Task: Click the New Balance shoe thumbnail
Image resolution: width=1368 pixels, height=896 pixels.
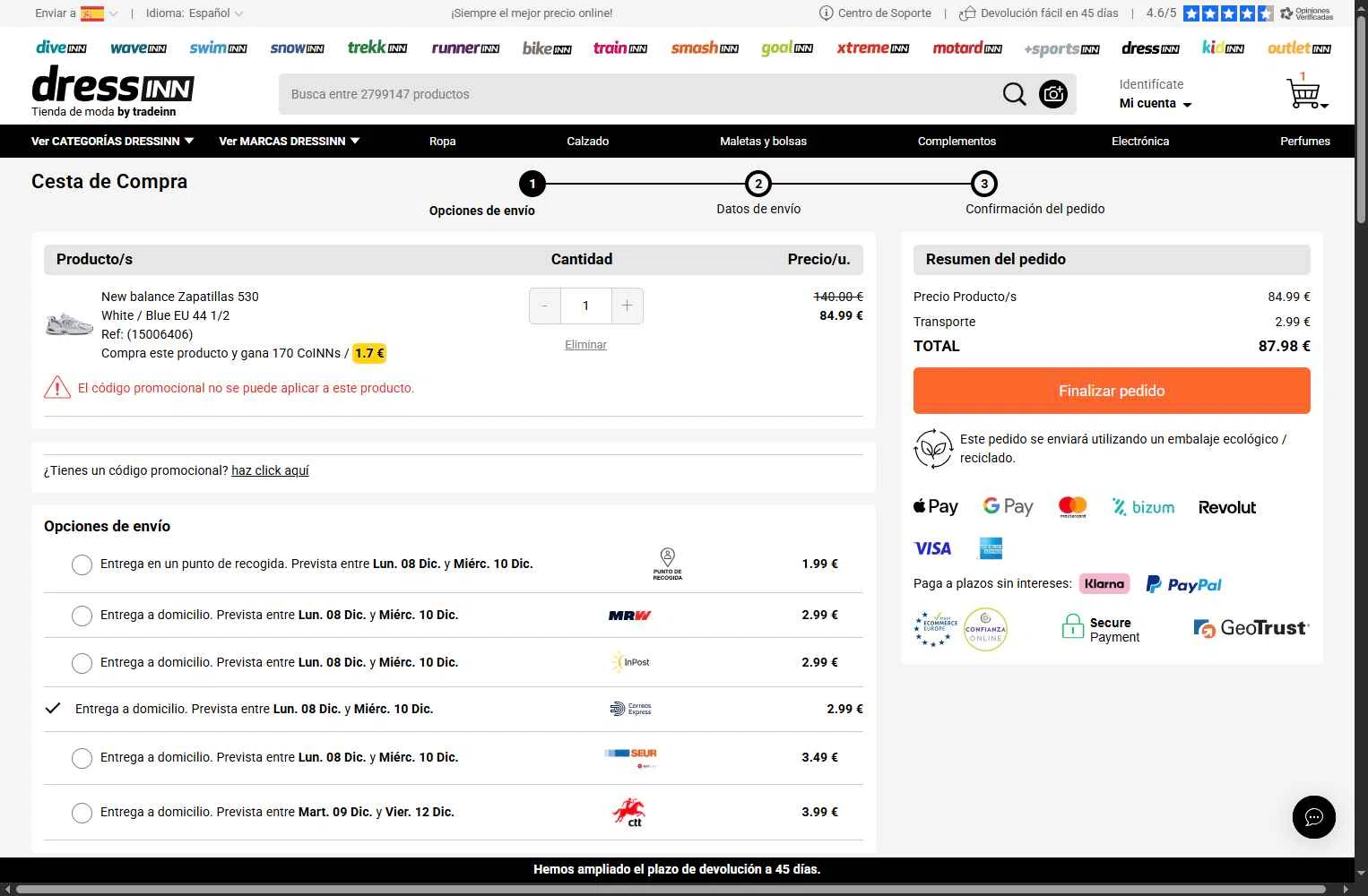Action: pyautogui.click(x=69, y=323)
